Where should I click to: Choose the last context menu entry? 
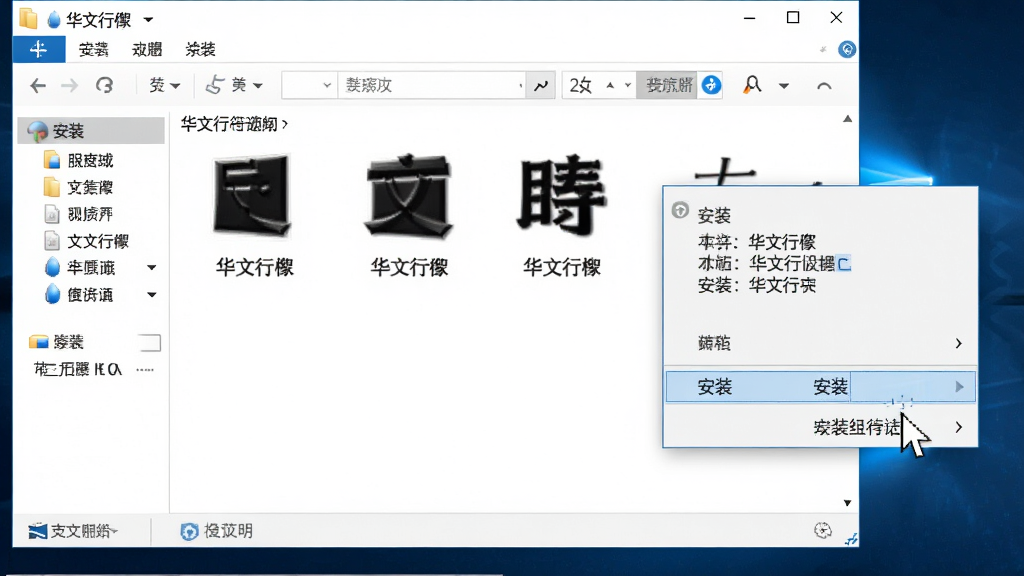820,427
